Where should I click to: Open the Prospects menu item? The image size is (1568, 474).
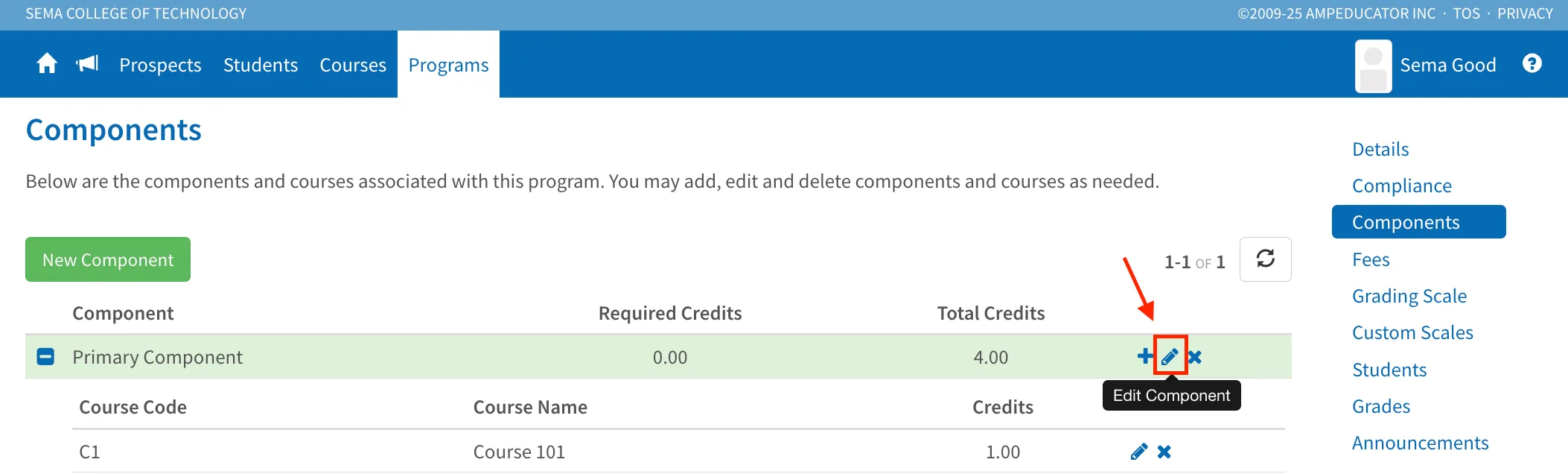(160, 65)
